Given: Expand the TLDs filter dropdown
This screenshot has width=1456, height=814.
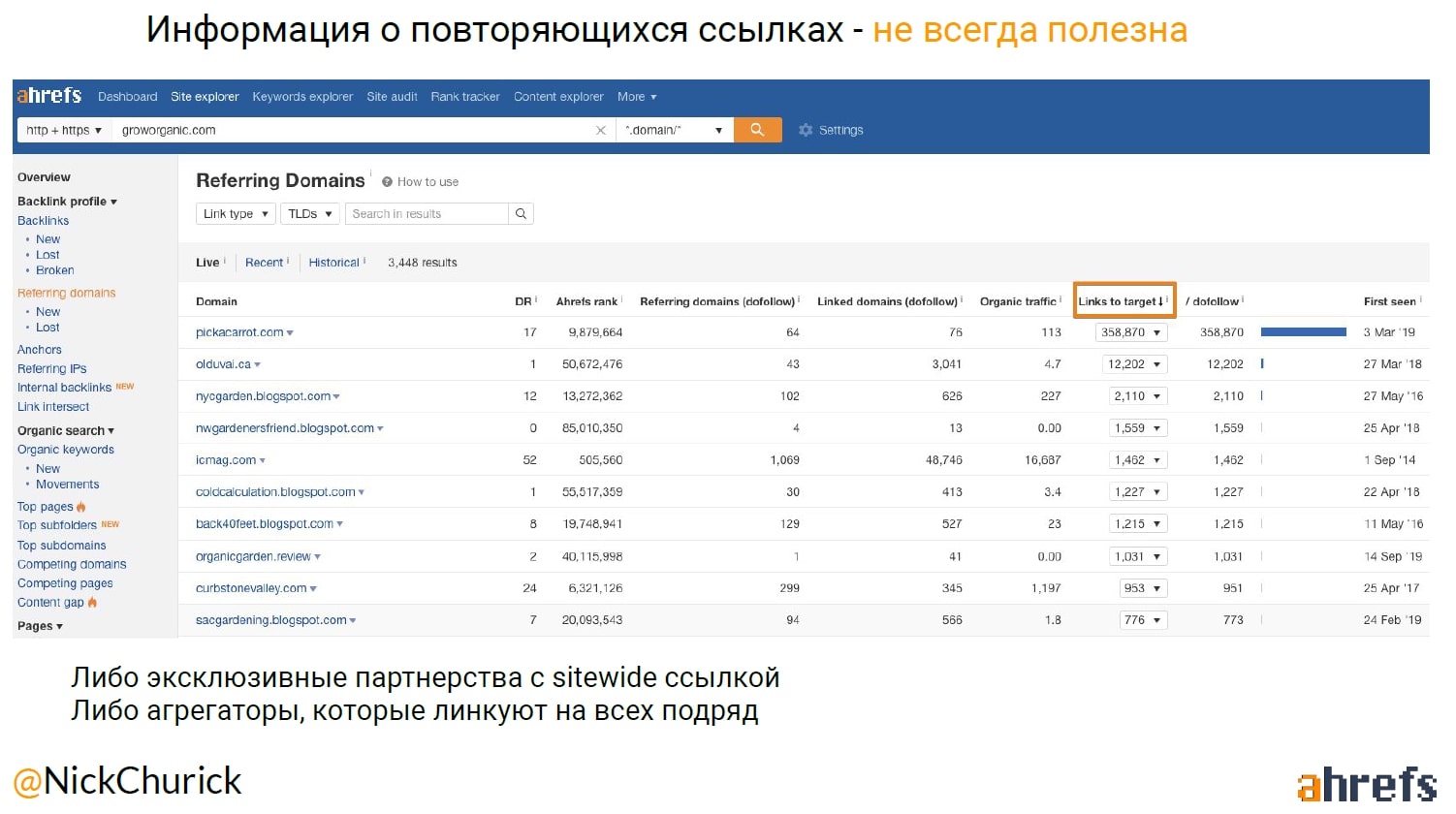Looking at the screenshot, I should coord(310,214).
